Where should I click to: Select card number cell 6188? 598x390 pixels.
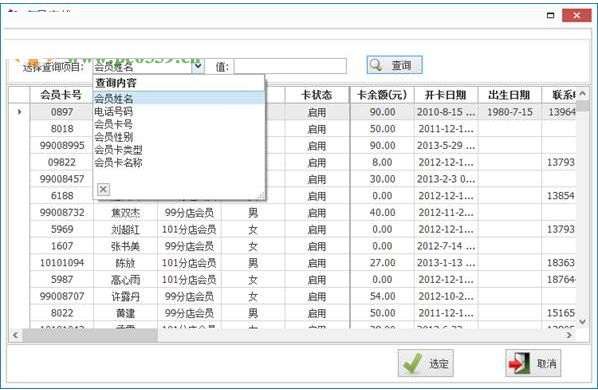point(61,196)
